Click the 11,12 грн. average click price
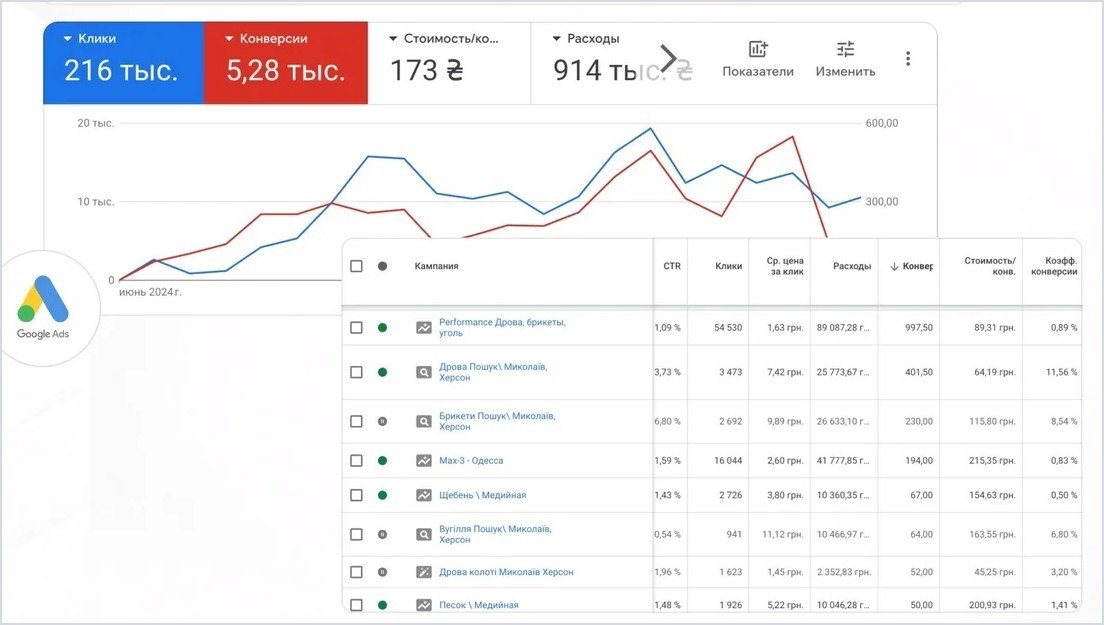 pyautogui.click(x=783, y=534)
